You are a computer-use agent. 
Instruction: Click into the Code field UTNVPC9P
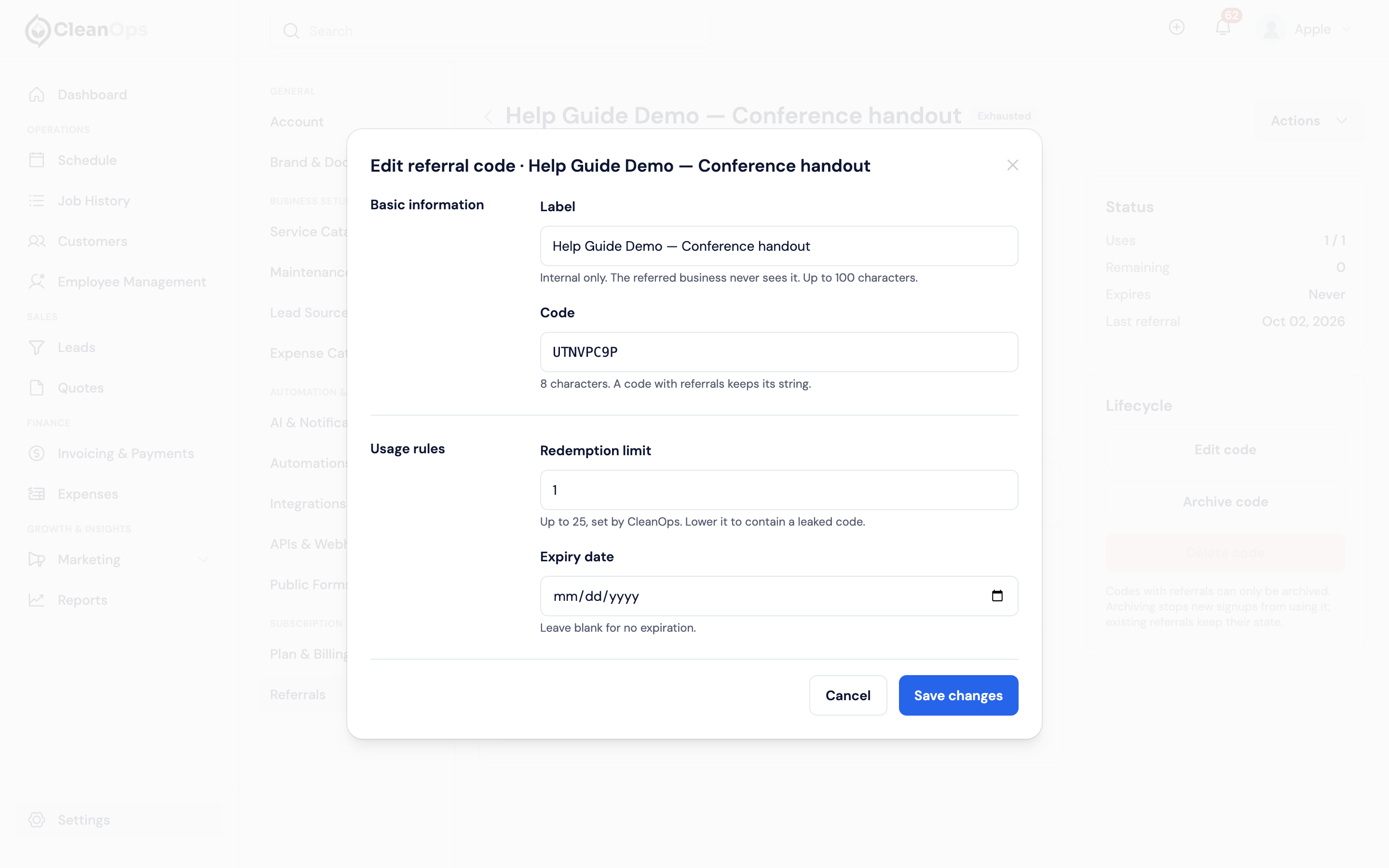click(779, 352)
